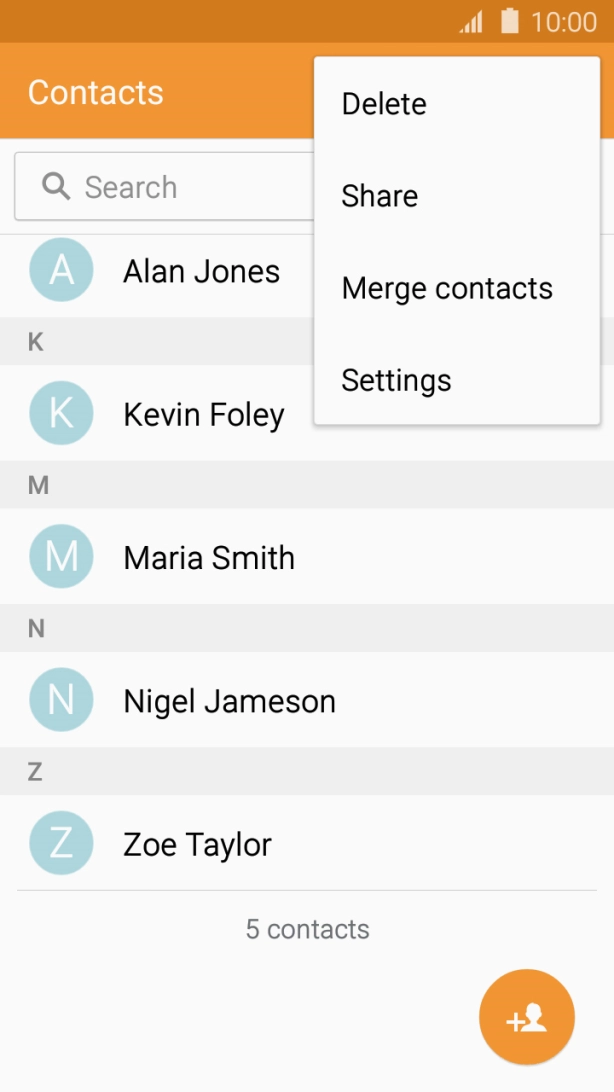Tap the K section header
Viewport: 614px width, 1092px height.
[35, 342]
